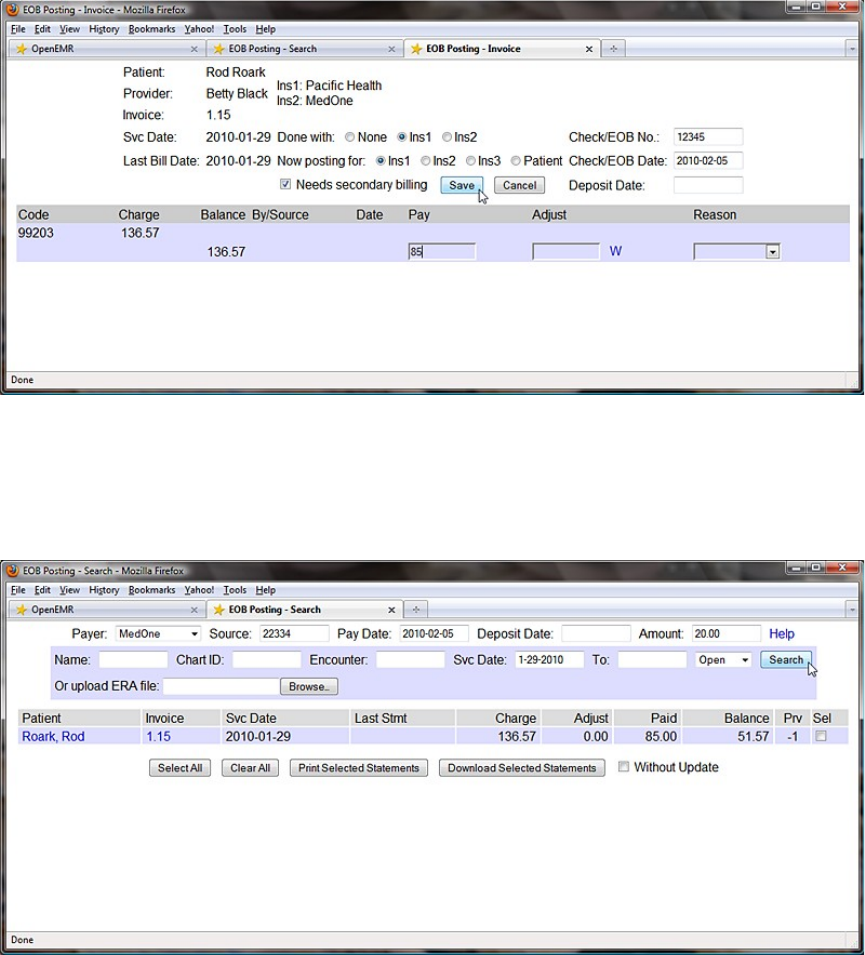Check Sel box for Roark, Rod row
Image resolution: width=865 pixels, height=955 pixels.
821,736
